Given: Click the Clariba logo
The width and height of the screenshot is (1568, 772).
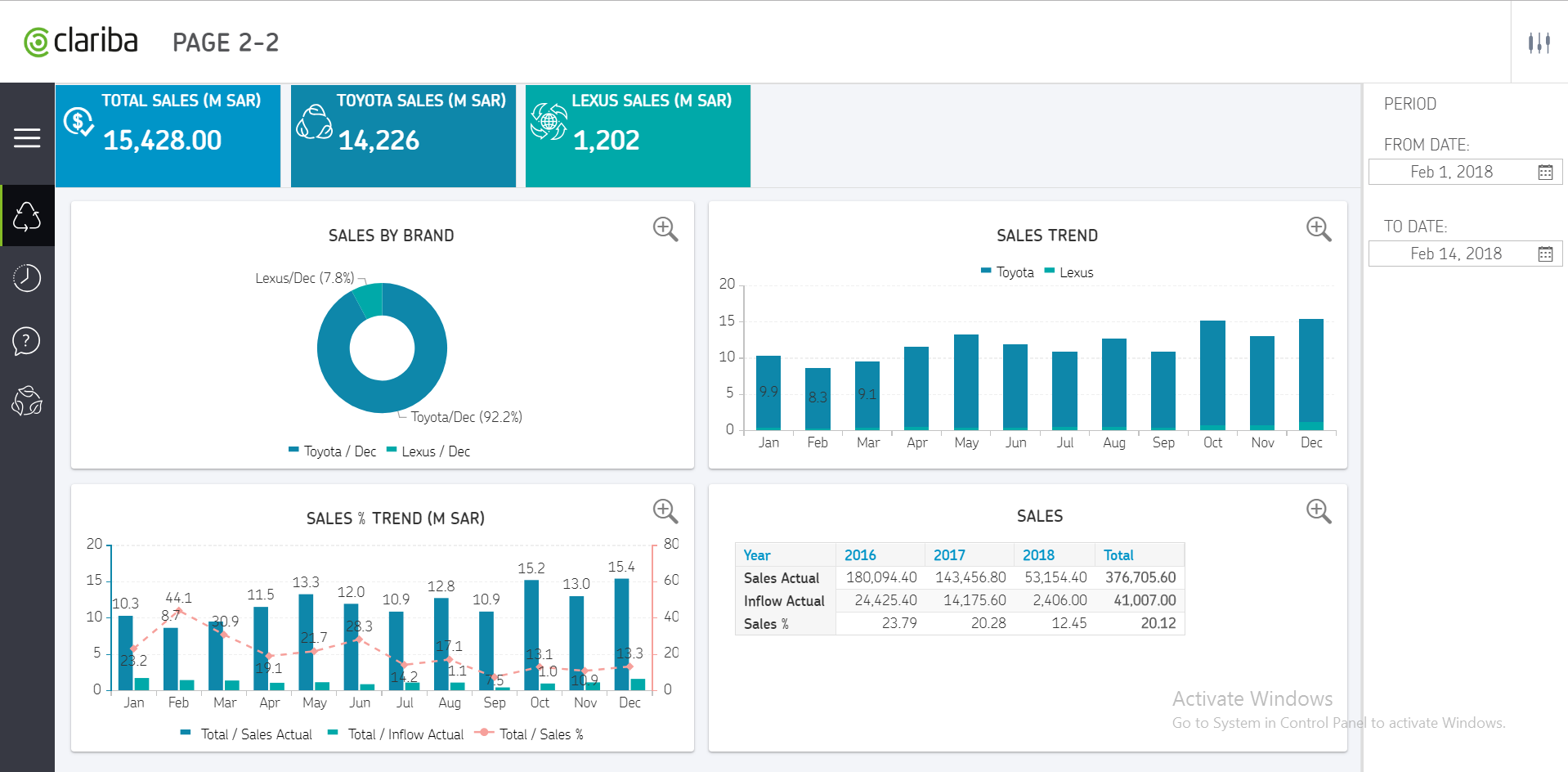Looking at the screenshot, I should 81,41.
